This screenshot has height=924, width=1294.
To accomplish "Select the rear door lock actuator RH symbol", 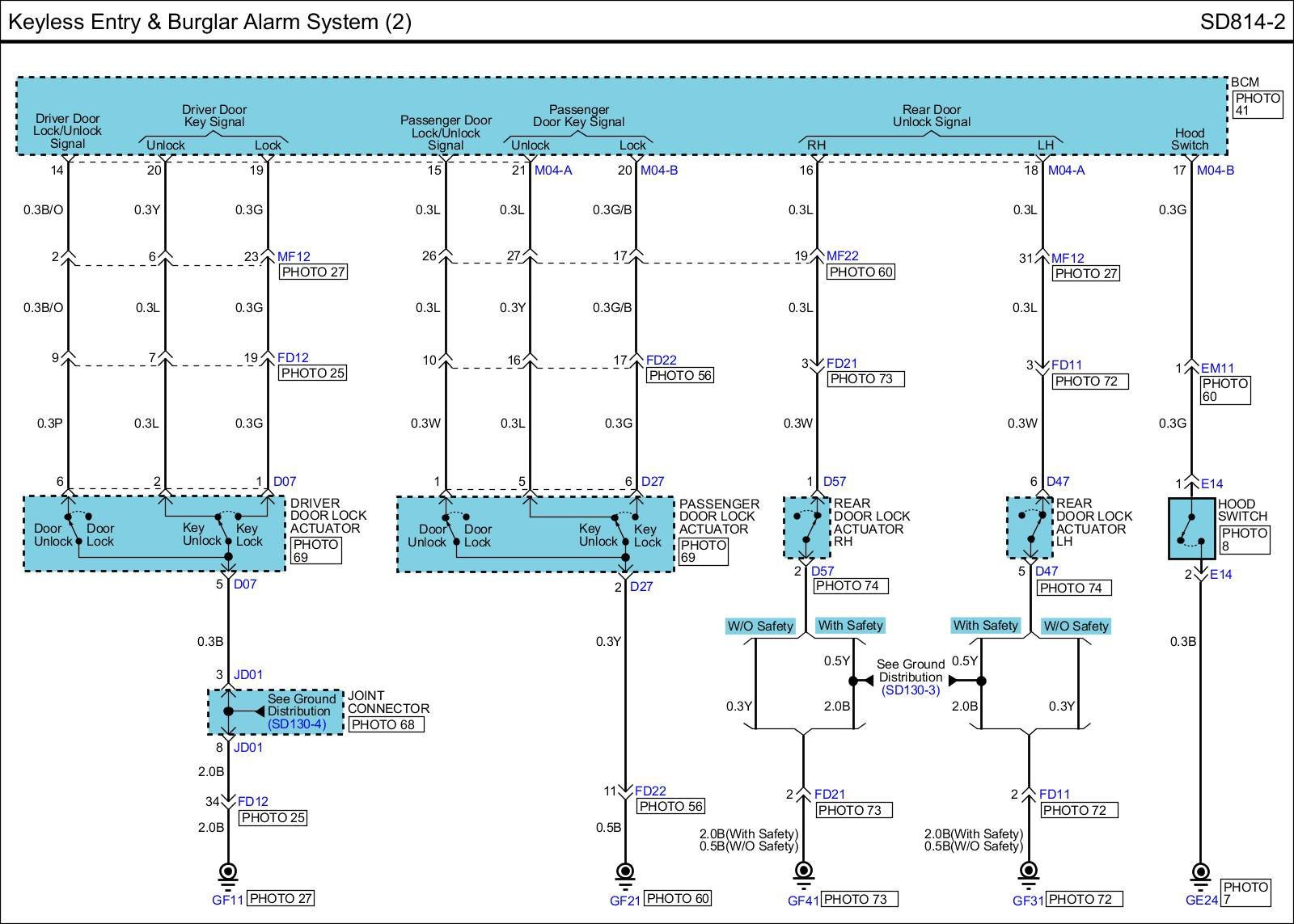I will [806, 527].
